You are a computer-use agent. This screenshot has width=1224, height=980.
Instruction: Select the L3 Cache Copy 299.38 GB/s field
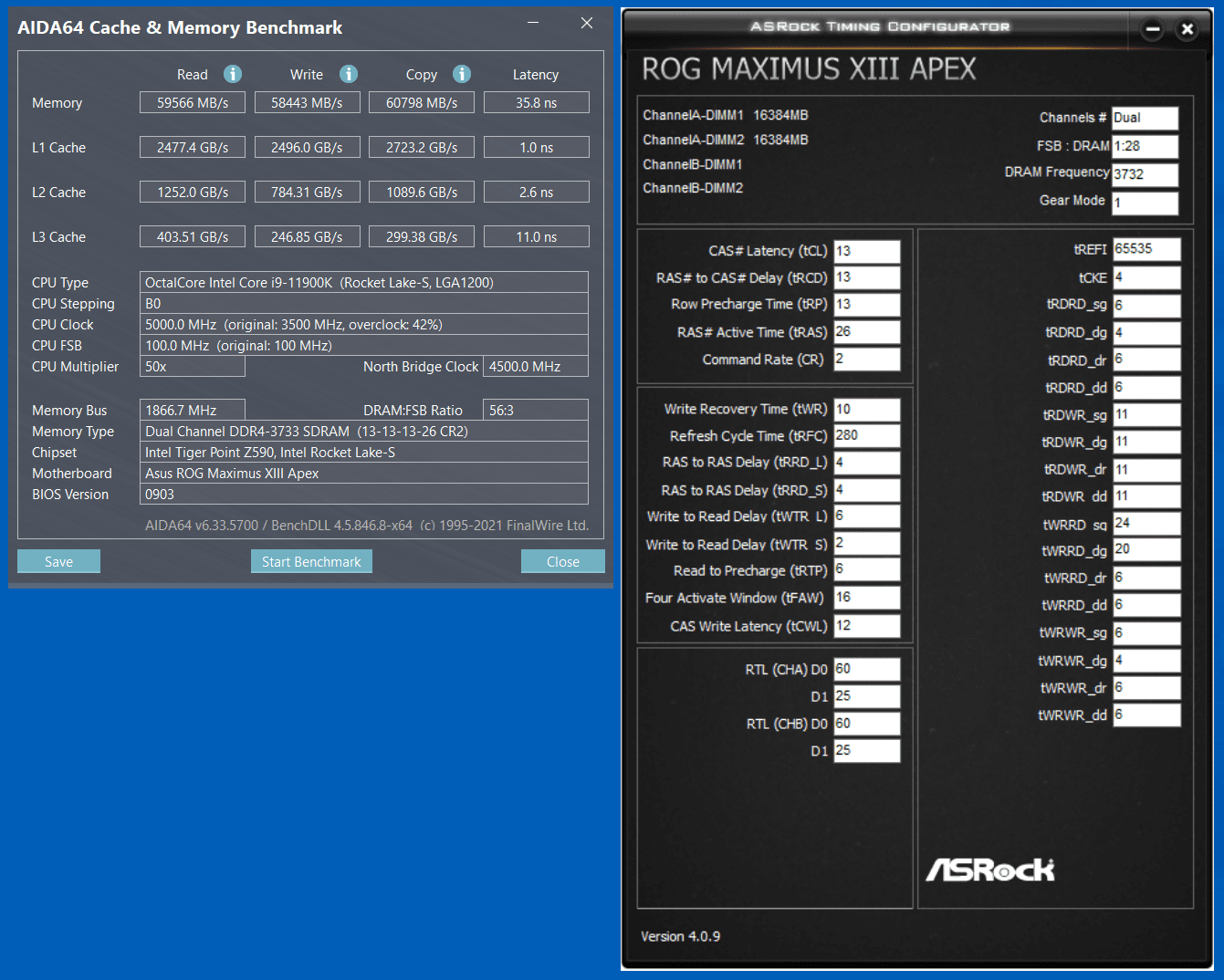point(422,236)
